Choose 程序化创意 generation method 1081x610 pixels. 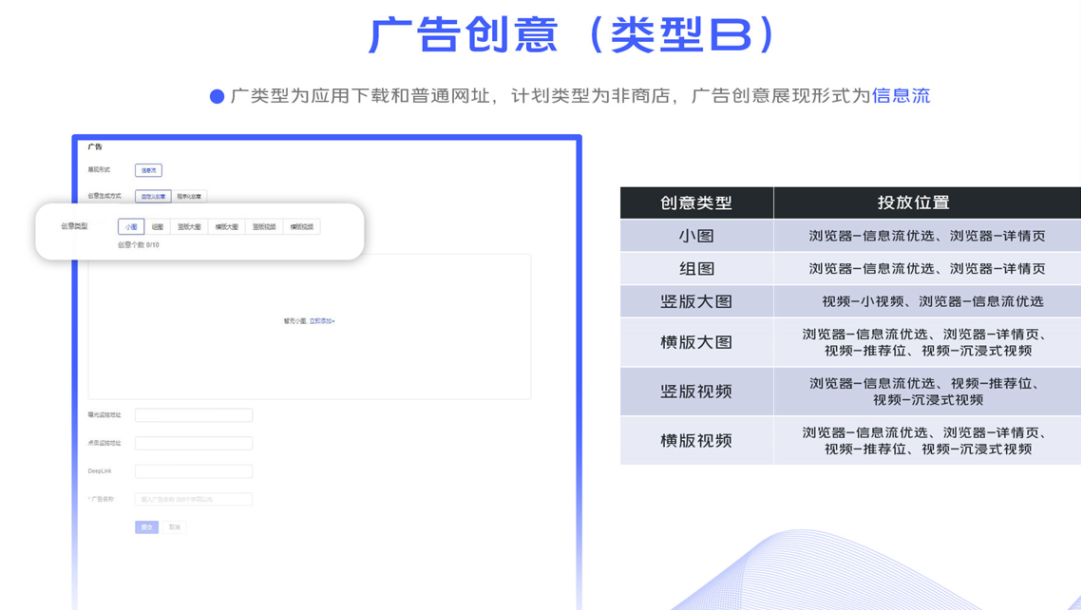pos(190,197)
